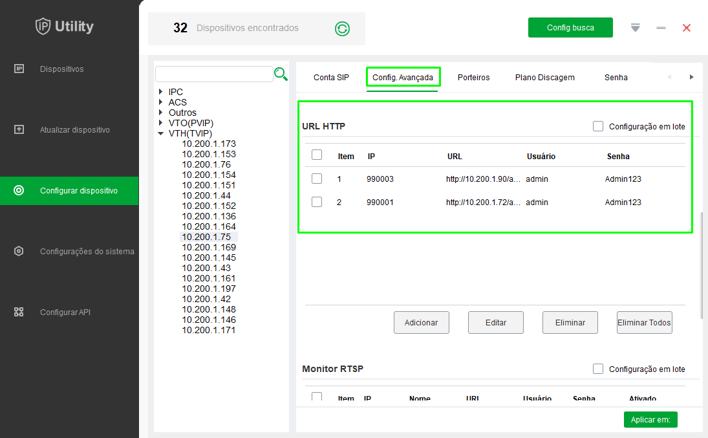Select device 10.200.1.161 in the tree

209,279
